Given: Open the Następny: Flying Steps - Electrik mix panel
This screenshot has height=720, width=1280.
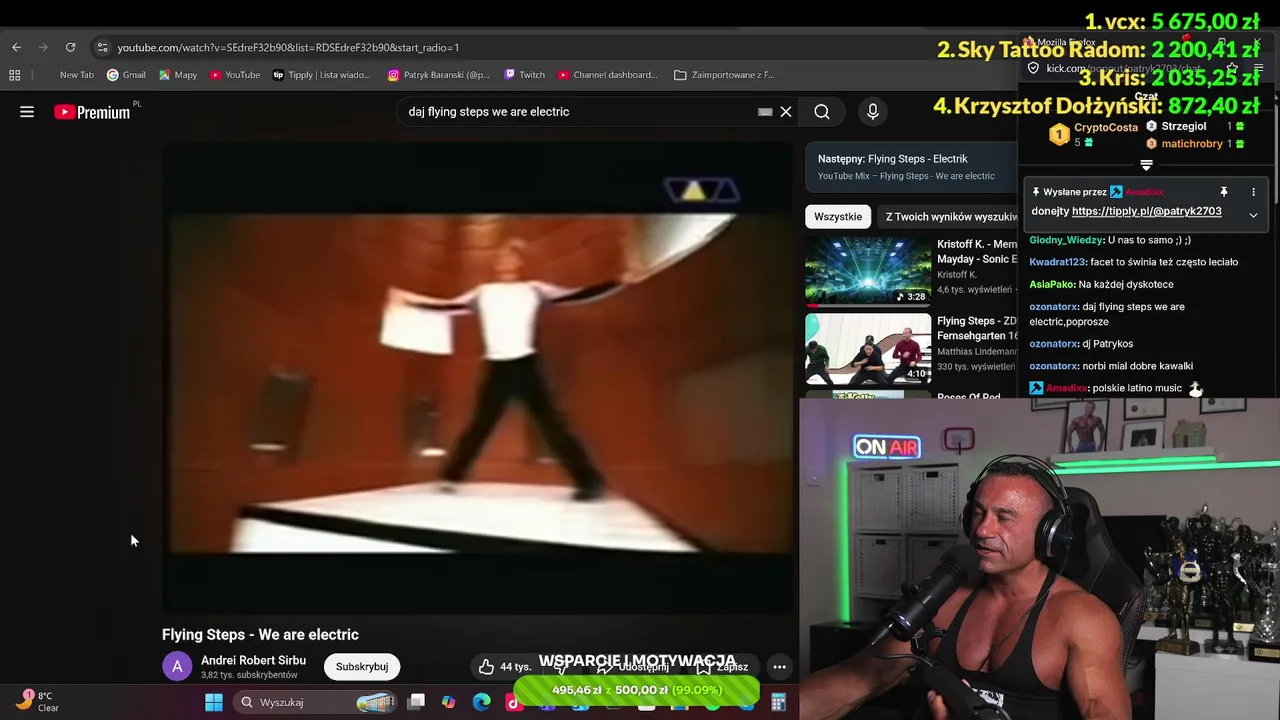Looking at the screenshot, I should [910, 166].
